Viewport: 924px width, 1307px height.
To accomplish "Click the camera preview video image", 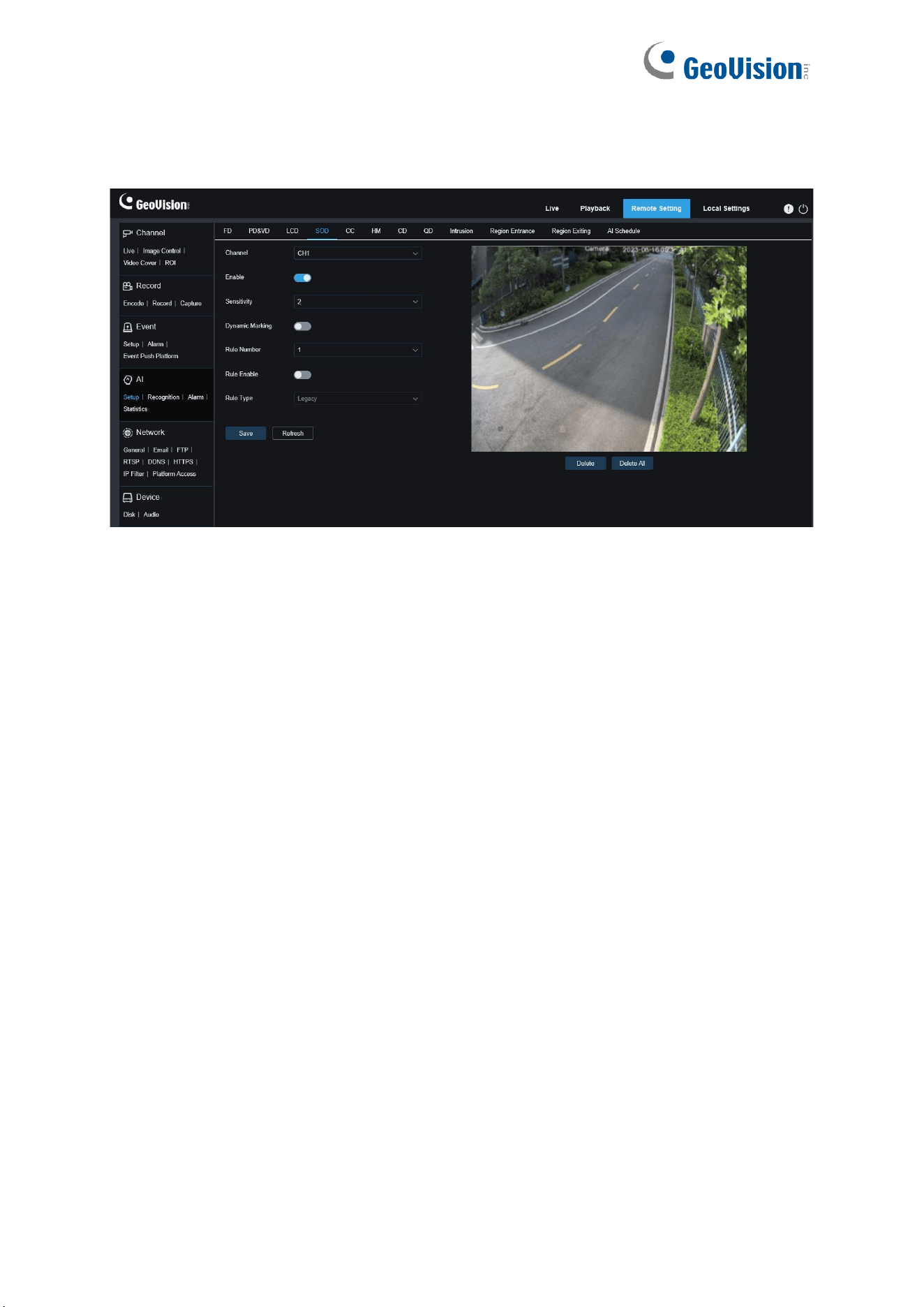I will 609,349.
